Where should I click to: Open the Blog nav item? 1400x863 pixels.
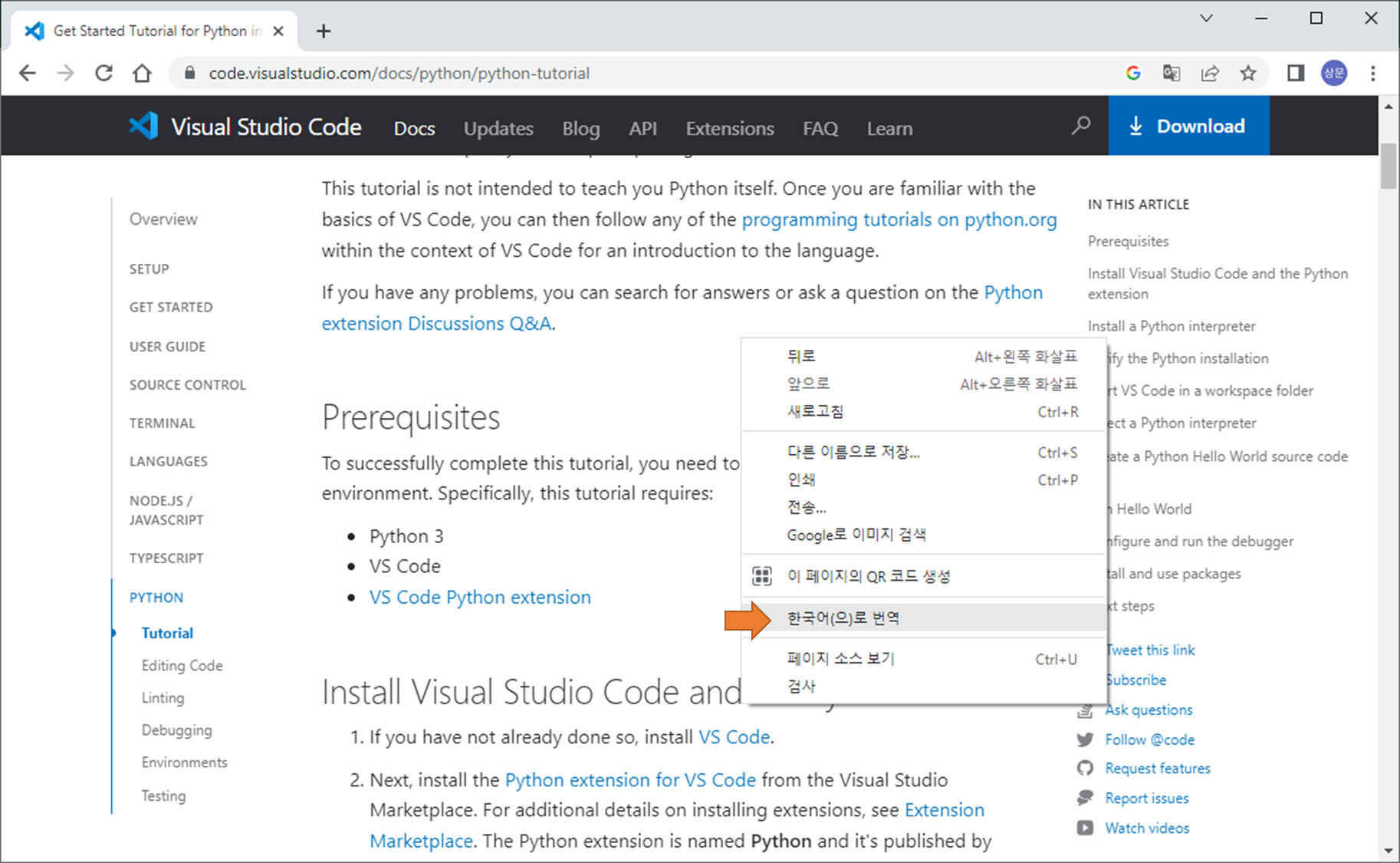tap(581, 128)
